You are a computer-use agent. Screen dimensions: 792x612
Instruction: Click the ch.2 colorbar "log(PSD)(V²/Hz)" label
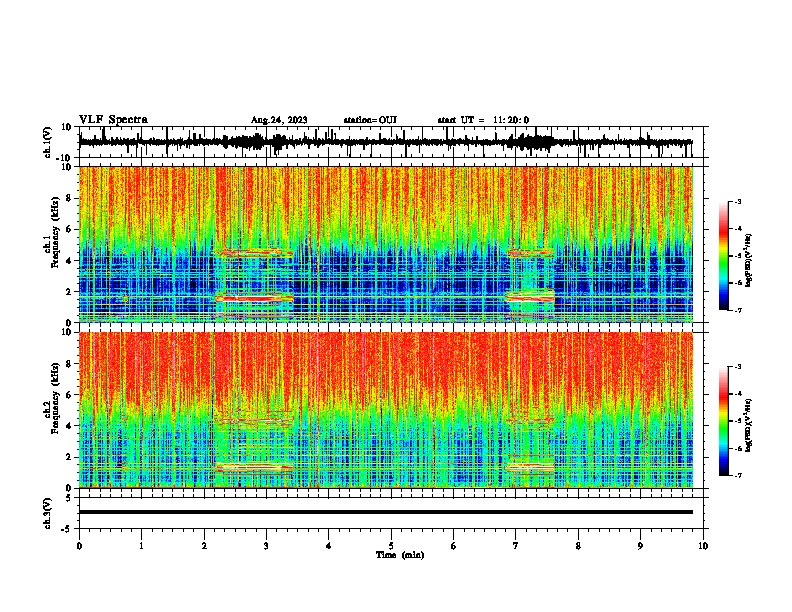coord(749,425)
